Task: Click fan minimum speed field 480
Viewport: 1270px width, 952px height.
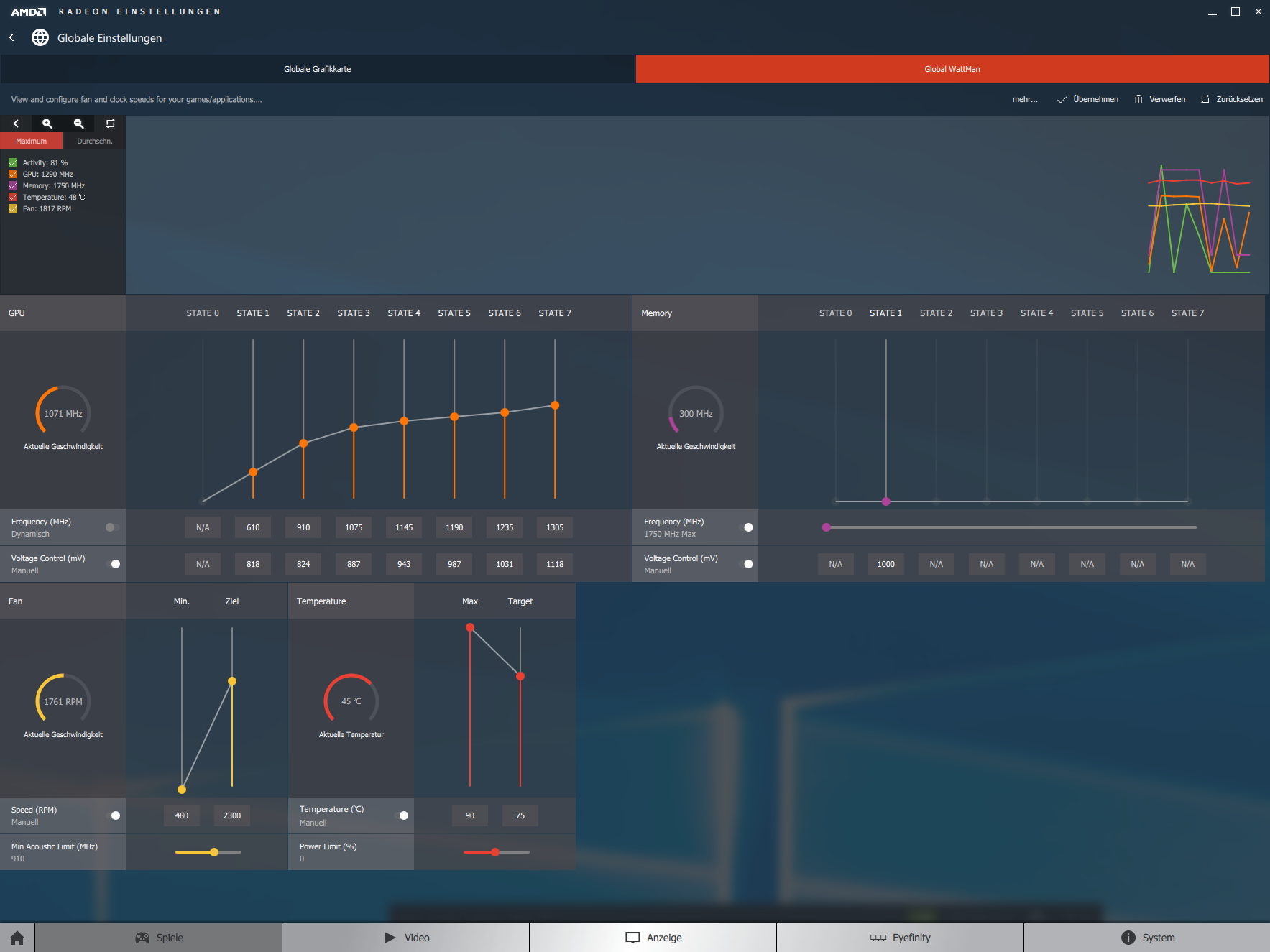Action: (x=182, y=815)
